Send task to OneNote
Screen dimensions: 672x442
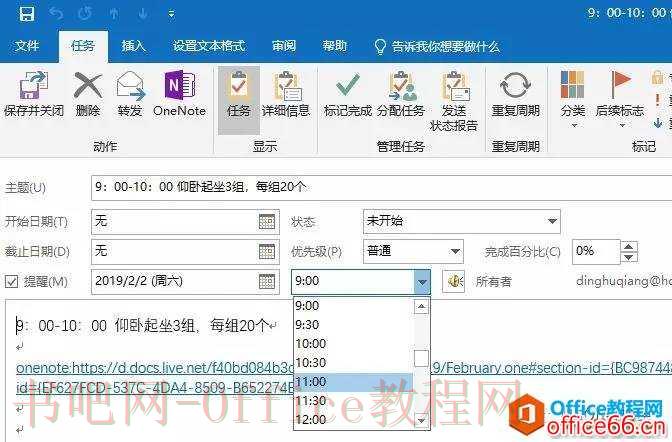[x=179, y=94]
